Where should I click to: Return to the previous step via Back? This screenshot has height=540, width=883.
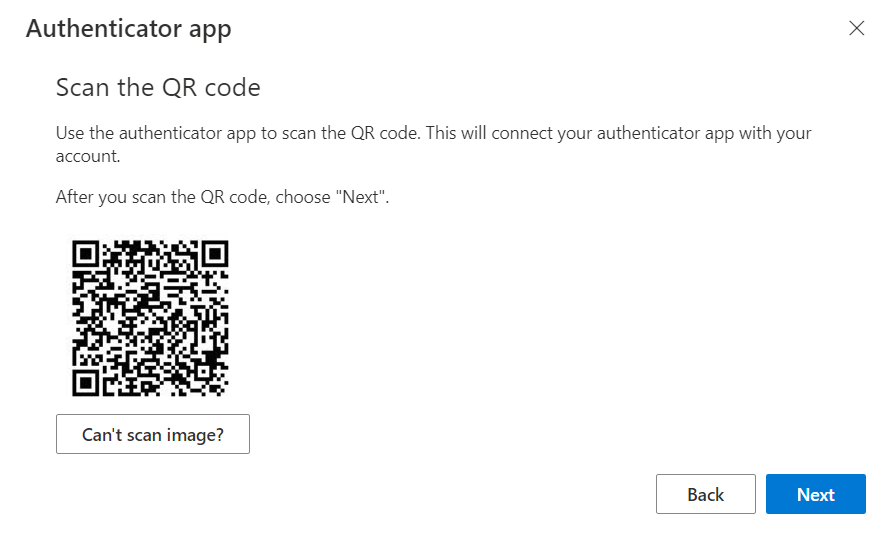click(x=706, y=494)
